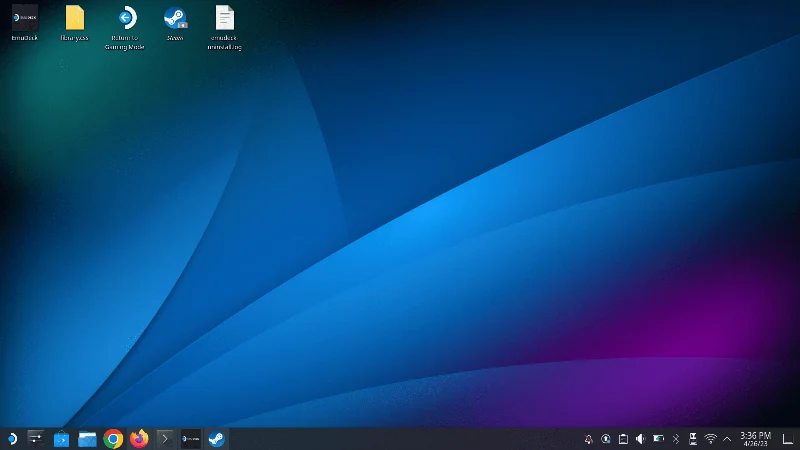This screenshot has width=800, height=450.
Task: Toggle Bluetooth from the system tray
Action: [x=675, y=439]
